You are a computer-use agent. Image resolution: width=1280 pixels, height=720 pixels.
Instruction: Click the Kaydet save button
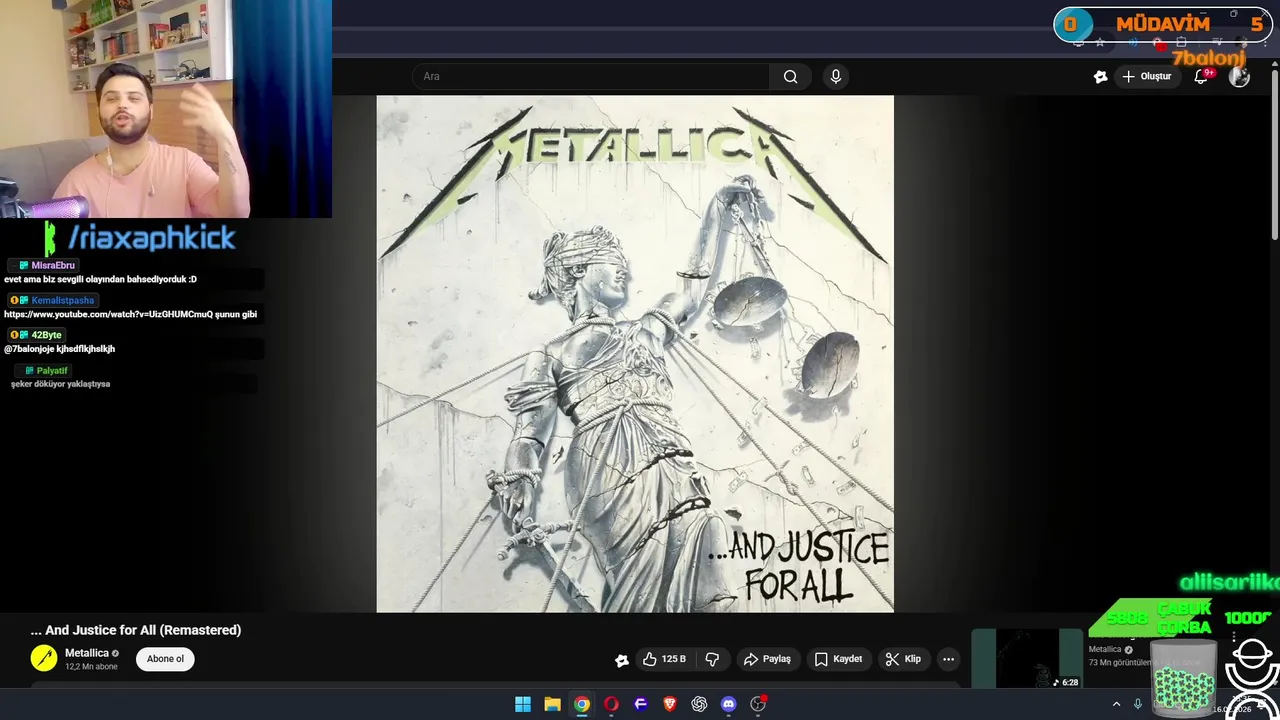838,659
